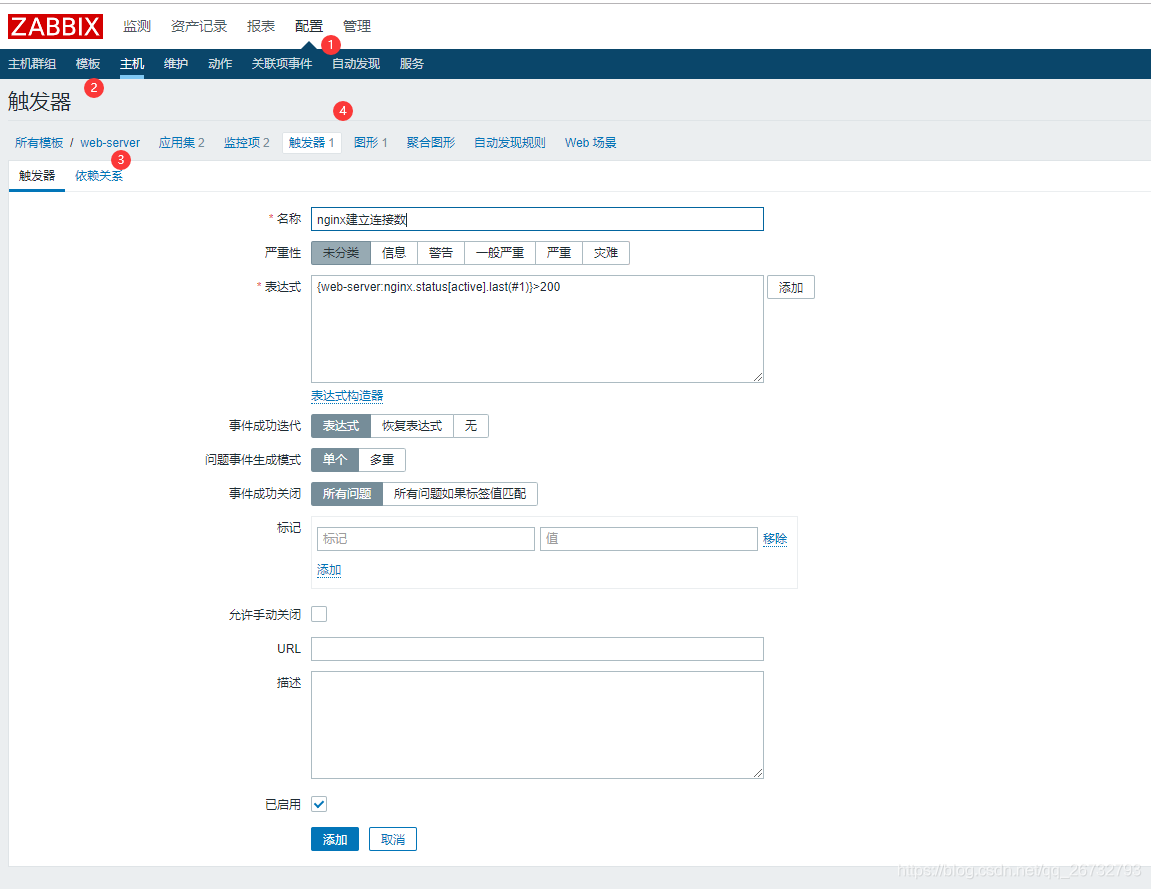Go to 自动发现 submenu
Screen dimensions: 1151x889
pos(356,64)
